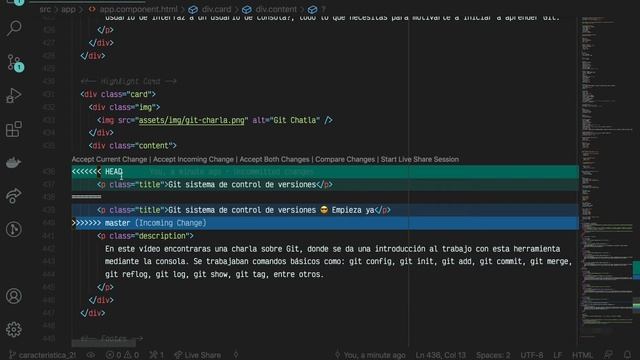This screenshot has height=360, width=640.
Task: Switch branch via caracteristica_21 status item
Action: coord(42,355)
